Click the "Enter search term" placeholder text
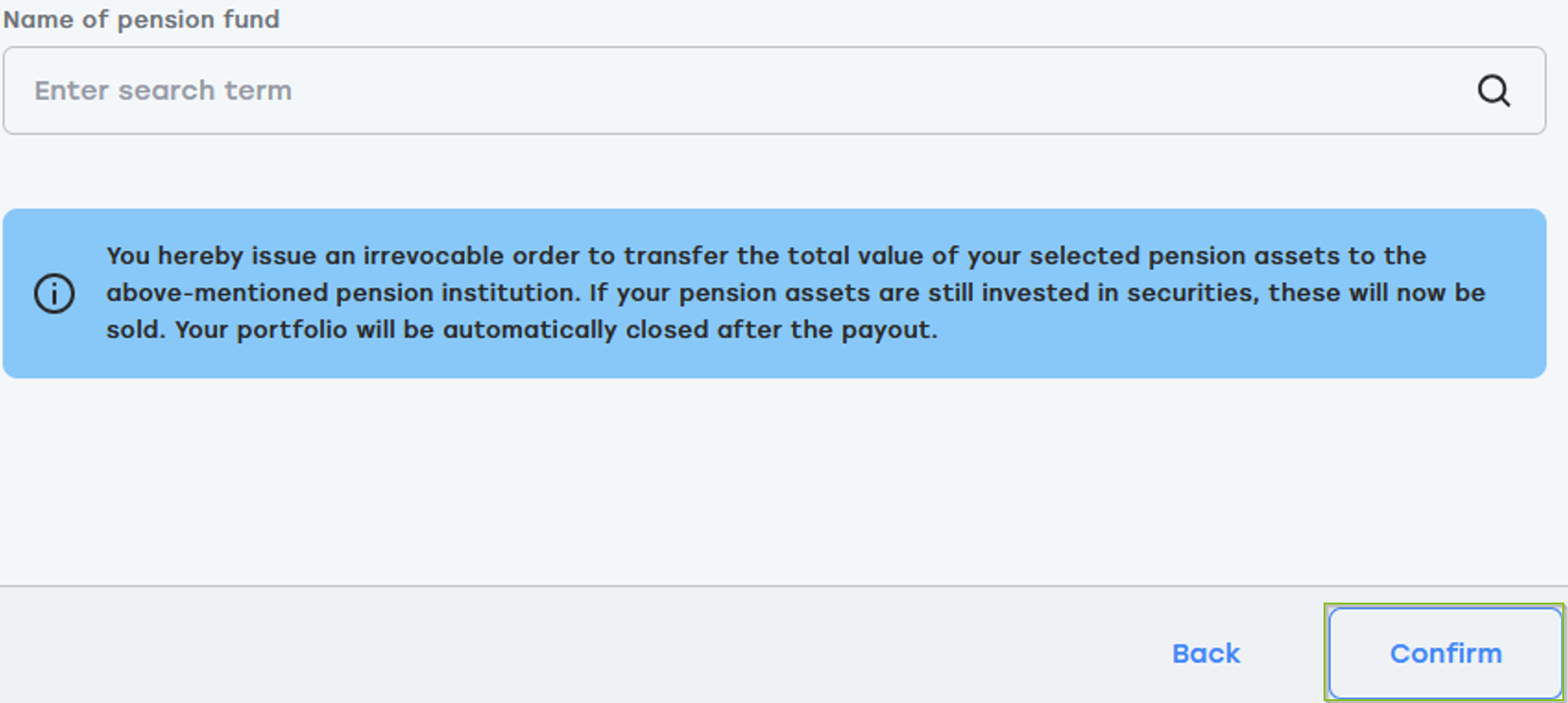 click(x=163, y=91)
